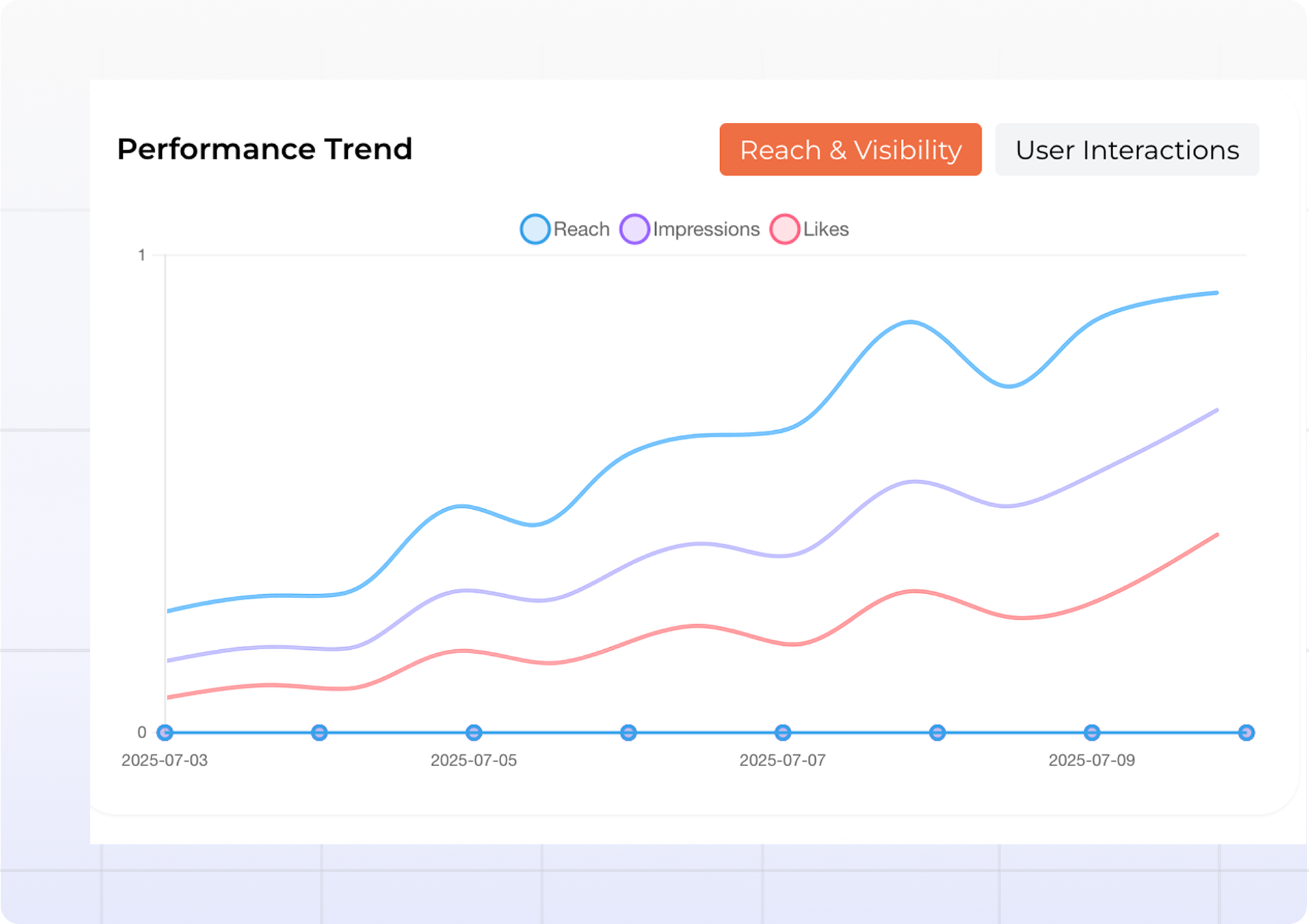Click right end of red Likes line
Viewport: 1309px width, 924px height.
click(1216, 535)
